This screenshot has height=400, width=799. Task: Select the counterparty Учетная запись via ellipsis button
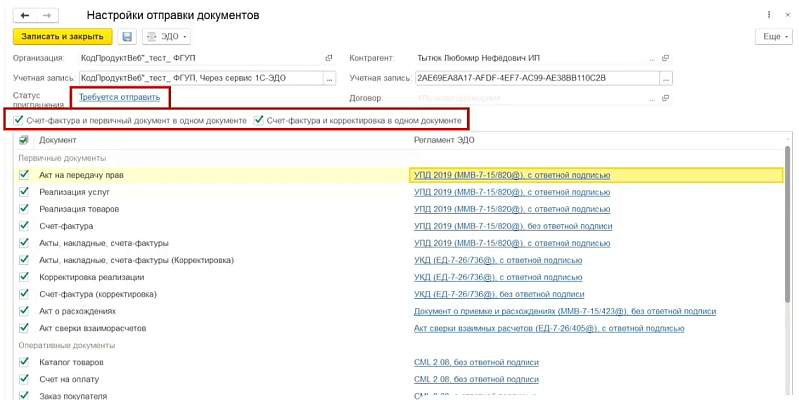(x=666, y=78)
